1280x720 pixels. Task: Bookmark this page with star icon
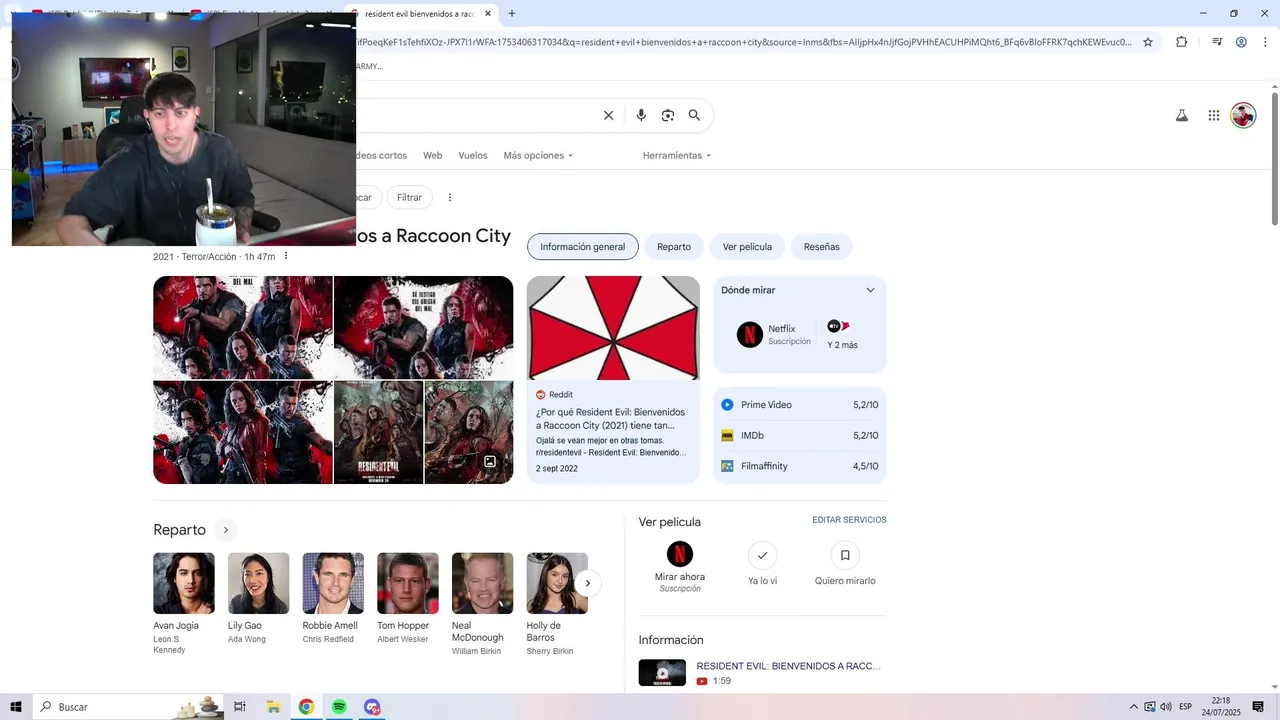tap(1148, 42)
